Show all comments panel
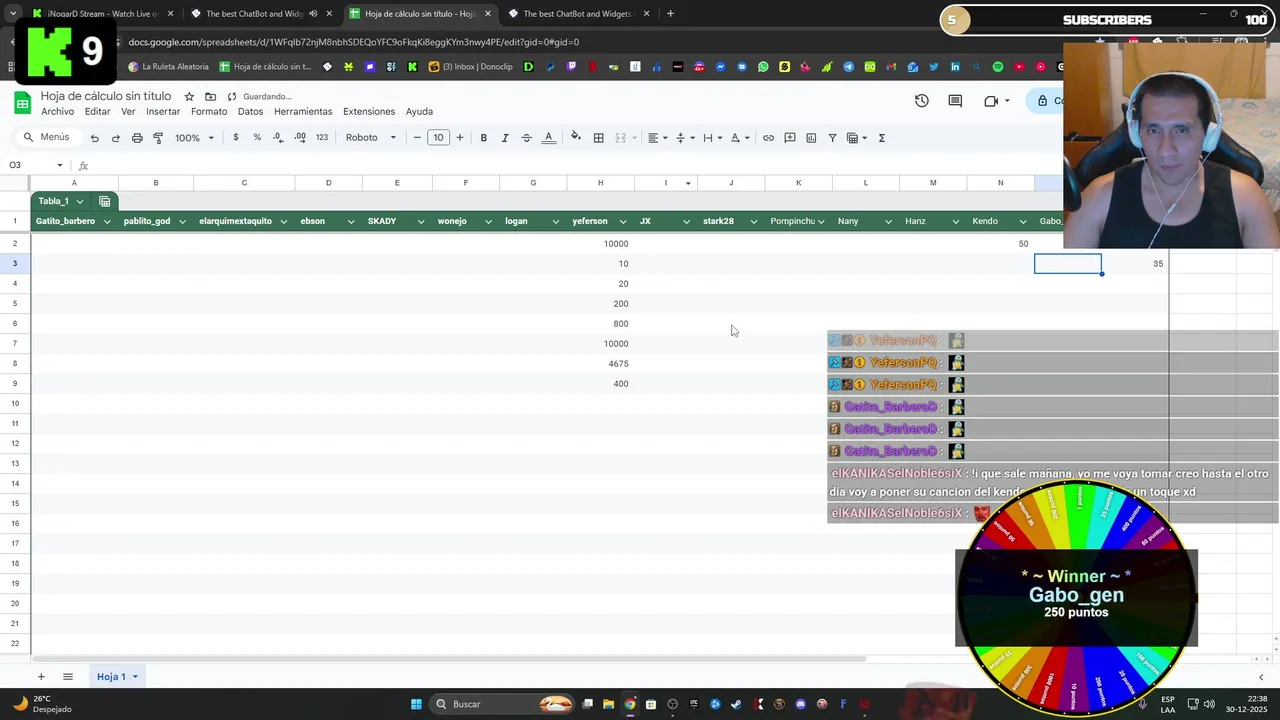 click(955, 101)
